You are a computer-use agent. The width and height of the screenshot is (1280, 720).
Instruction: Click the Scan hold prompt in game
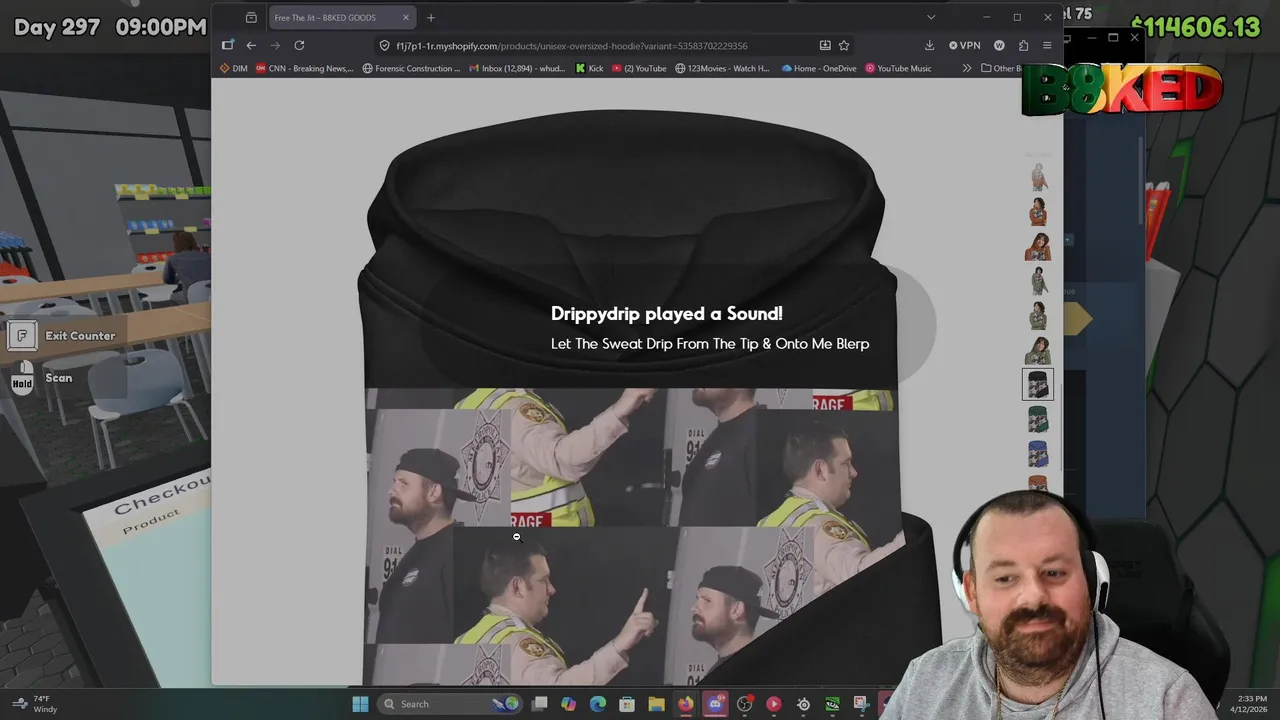(x=42, y=378)
